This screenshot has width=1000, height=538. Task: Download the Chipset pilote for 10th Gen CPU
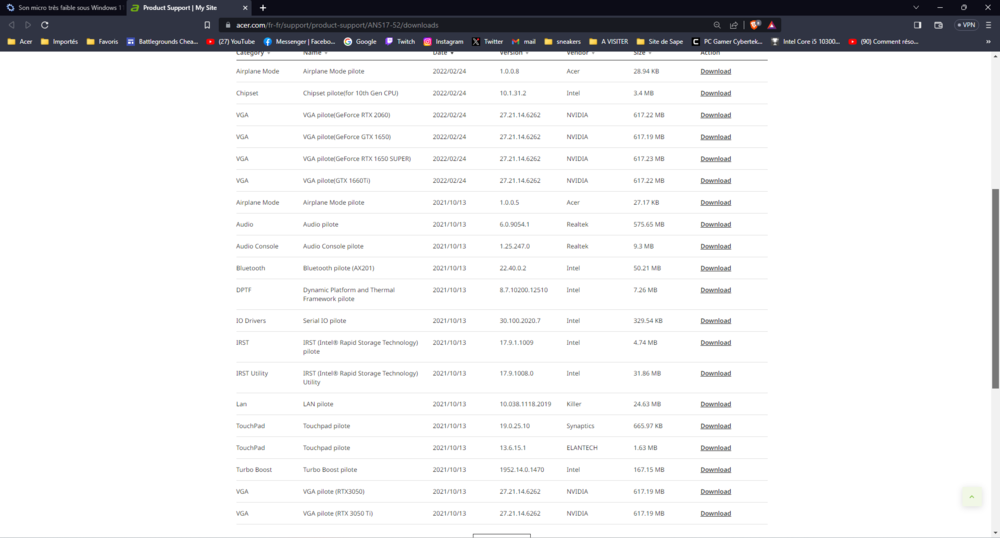pos(716,93)
